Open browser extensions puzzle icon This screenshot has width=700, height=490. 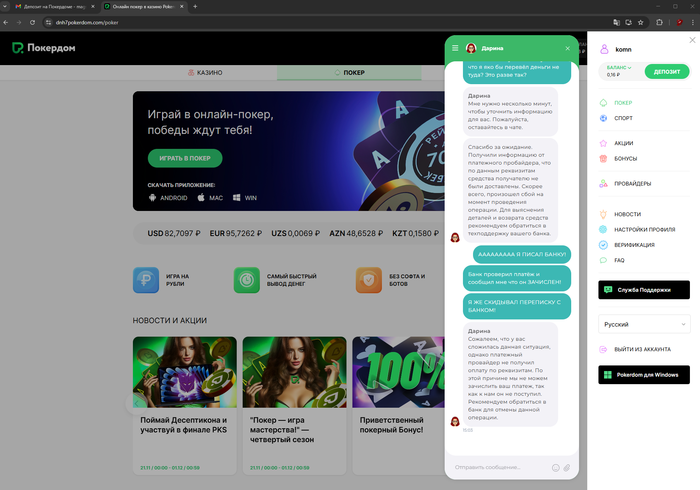pos(659,22)
